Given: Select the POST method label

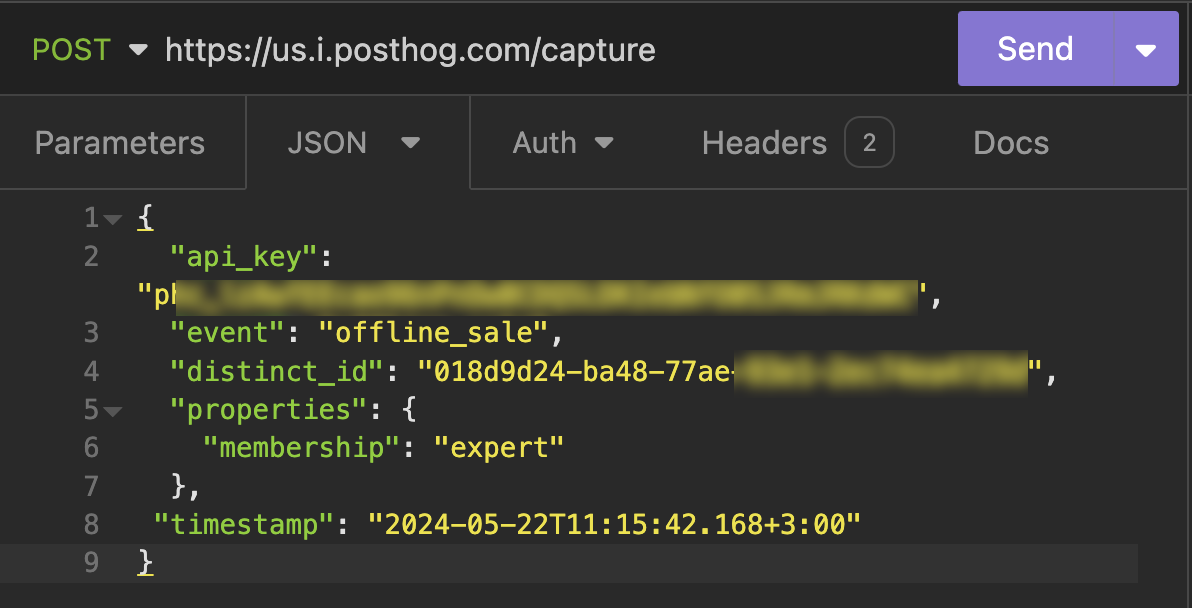Looking at the screenshot, I should (71, 50).
